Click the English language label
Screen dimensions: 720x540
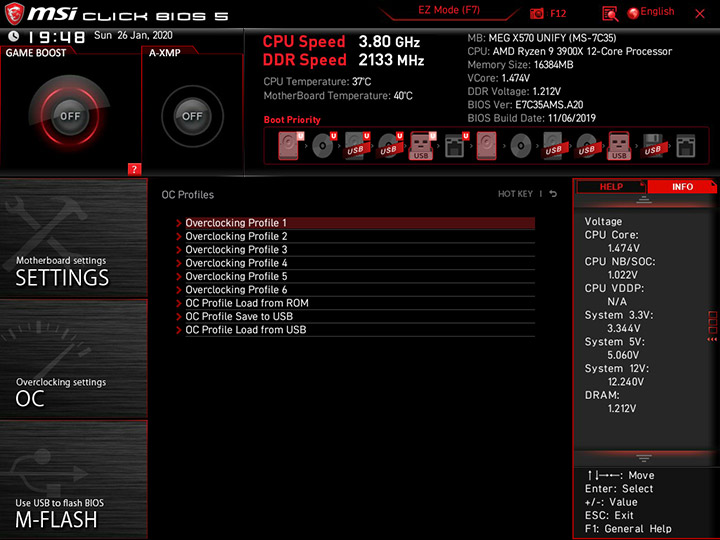point(657,11)
